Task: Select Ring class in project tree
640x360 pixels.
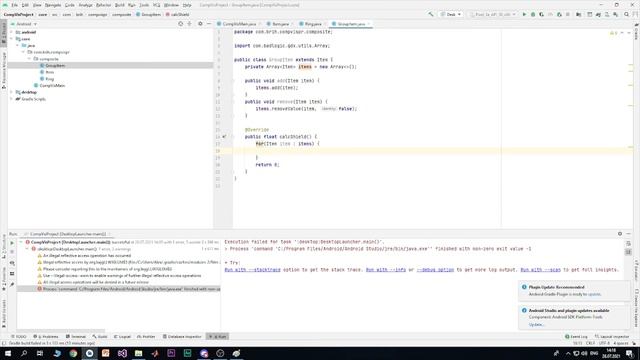Action: (49, 79)
